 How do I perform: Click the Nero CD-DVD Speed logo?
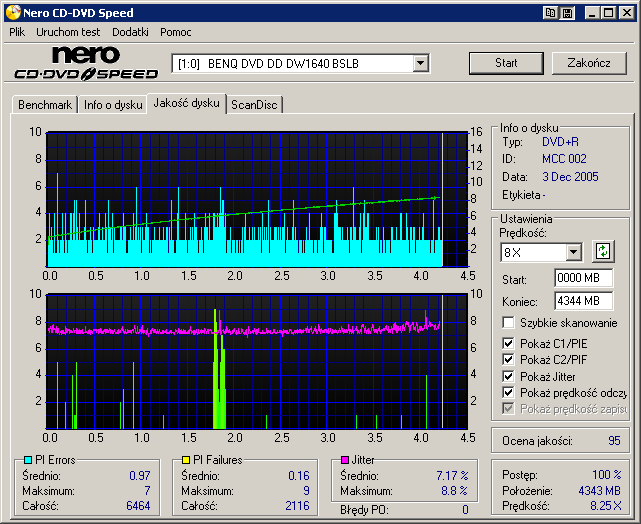tap(86, 63)
